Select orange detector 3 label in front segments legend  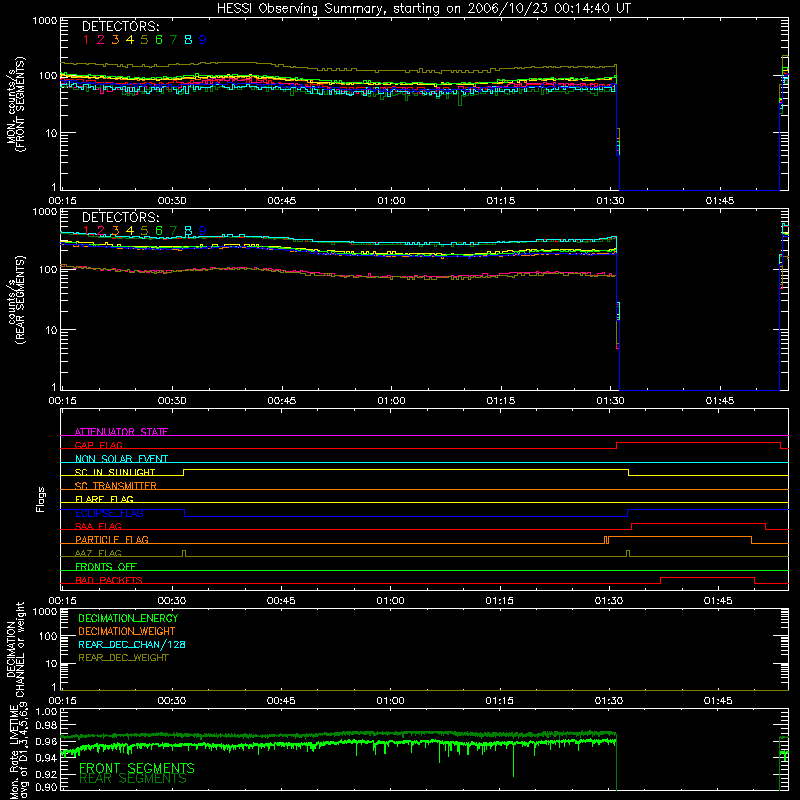click(x=115, y=40)
